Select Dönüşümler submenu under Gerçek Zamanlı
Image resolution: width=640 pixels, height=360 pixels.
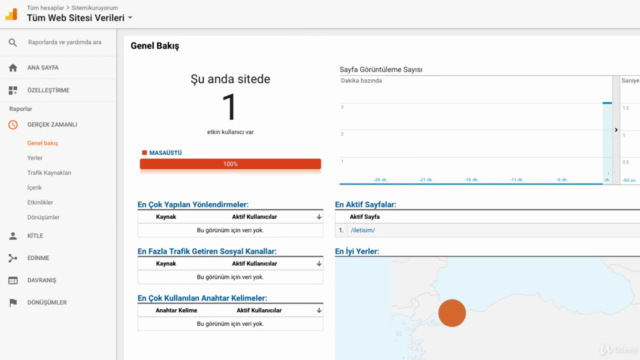(43, 217)
